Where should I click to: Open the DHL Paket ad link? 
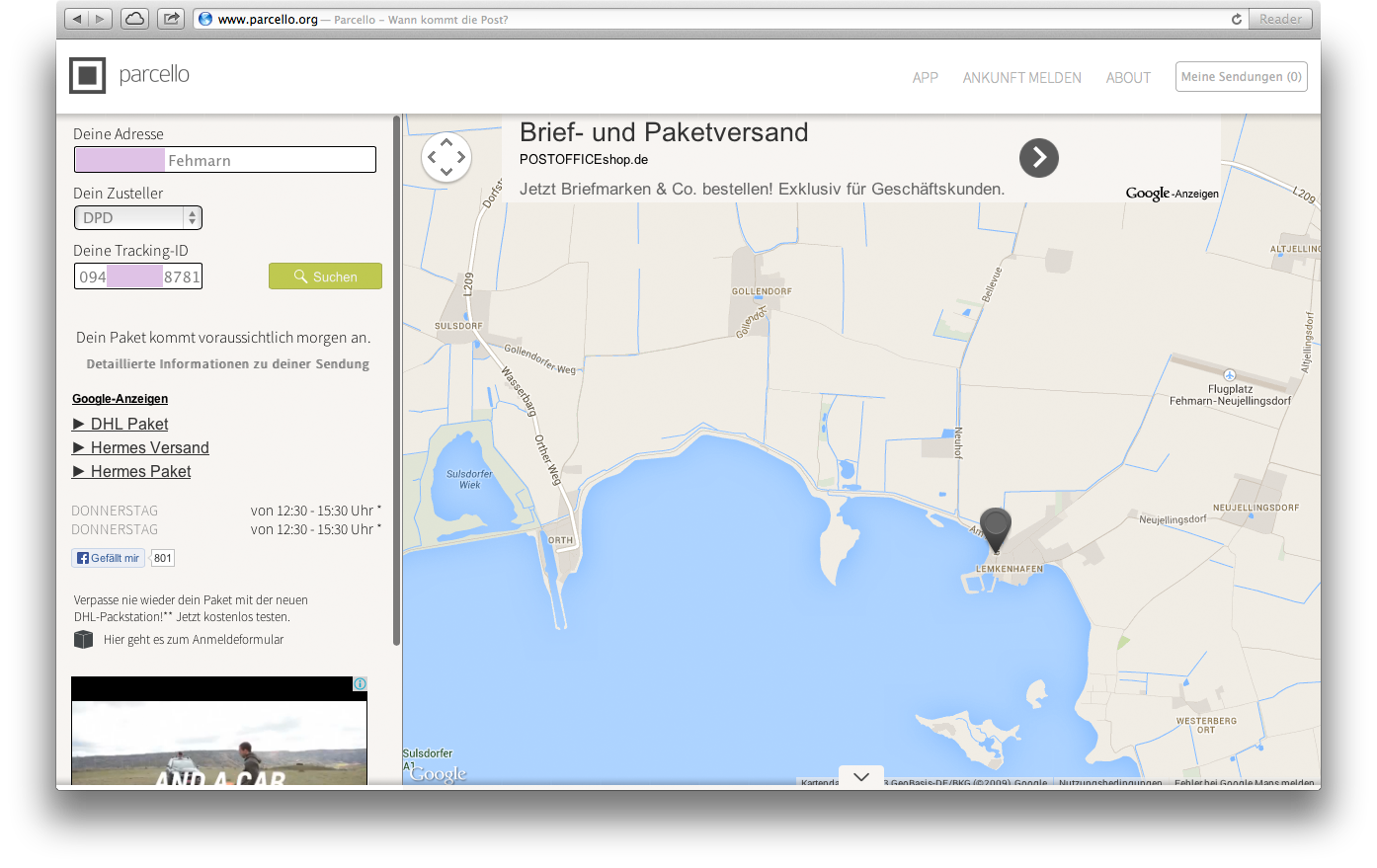[x=121, y=424]
